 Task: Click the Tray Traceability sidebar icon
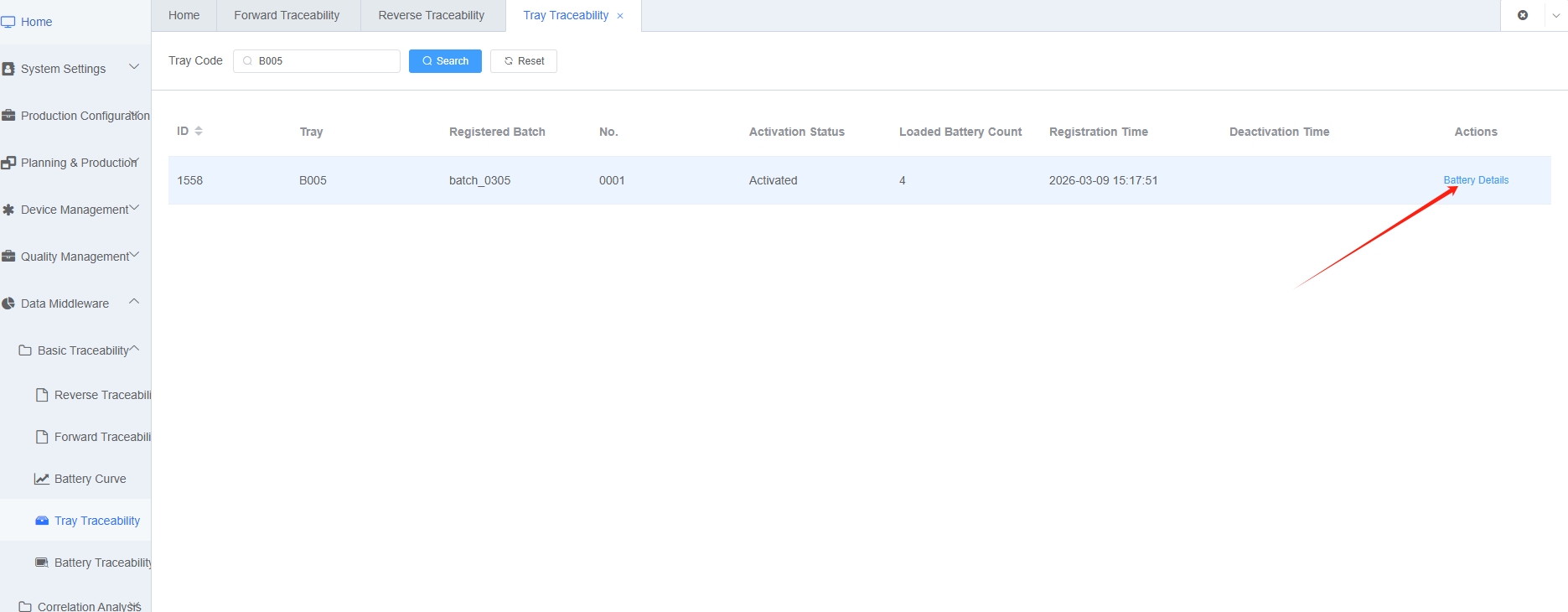click(42, 521)
